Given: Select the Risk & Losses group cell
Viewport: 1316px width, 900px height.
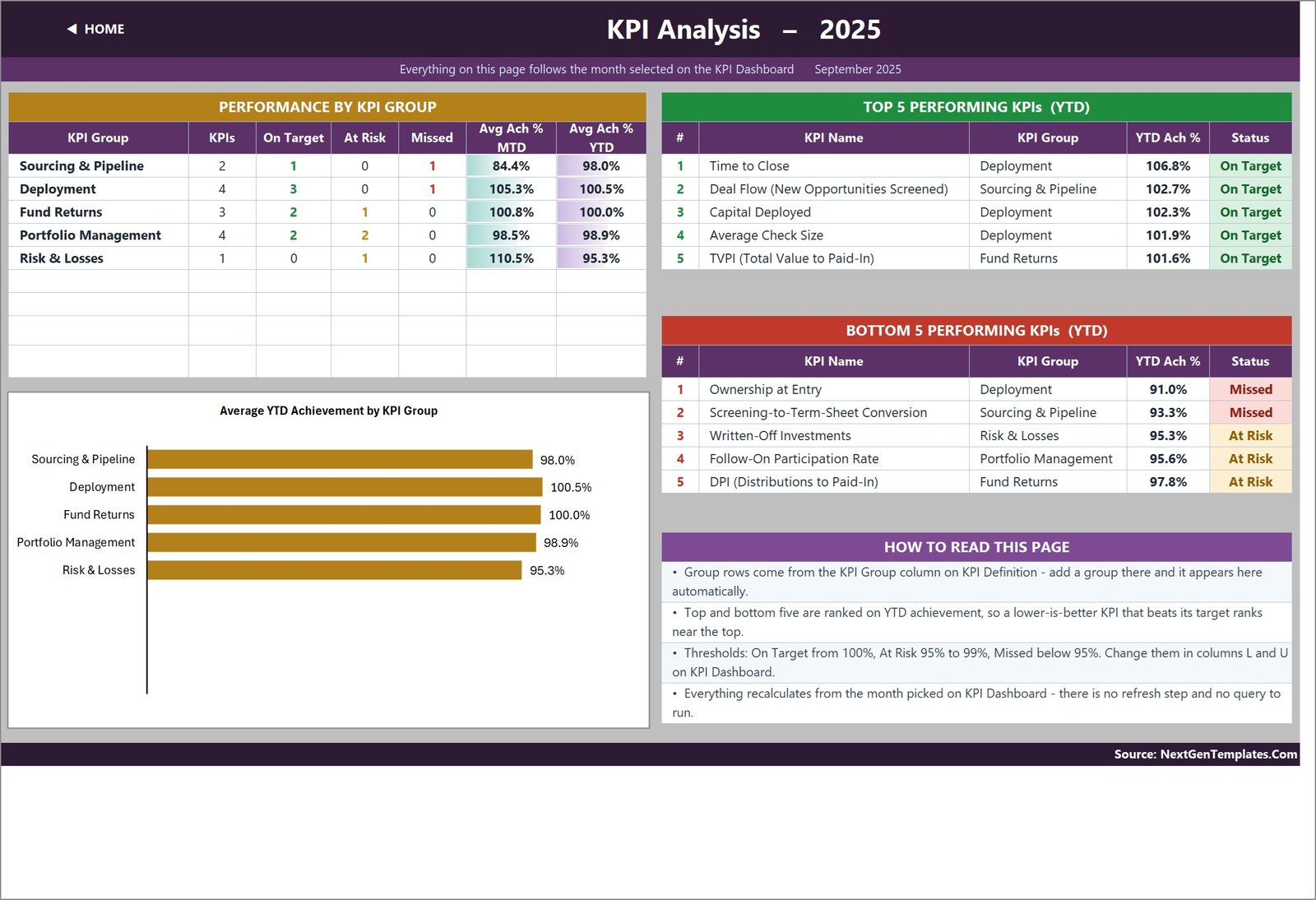Looking at the screenshot, I should (99, 258).
